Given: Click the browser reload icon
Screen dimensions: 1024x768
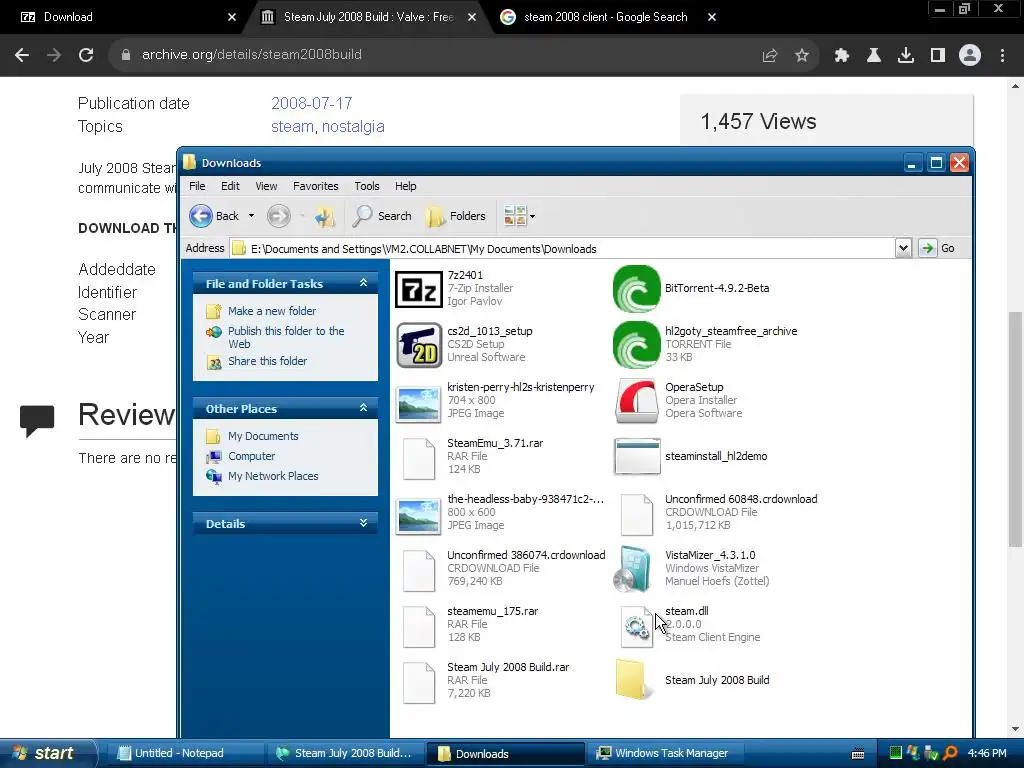Looking at the screenshot, I should tap(86, 55).
